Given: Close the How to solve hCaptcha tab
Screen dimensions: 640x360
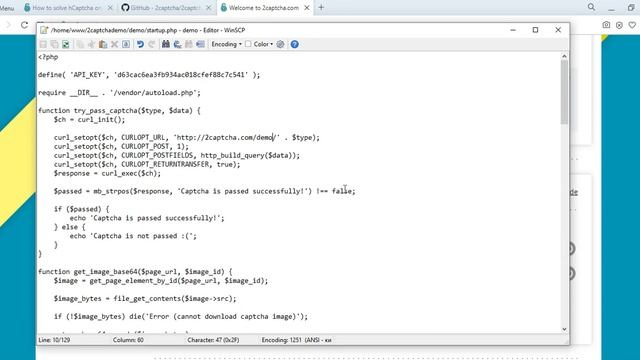Looking at the screenshot, I should [110, 8].
